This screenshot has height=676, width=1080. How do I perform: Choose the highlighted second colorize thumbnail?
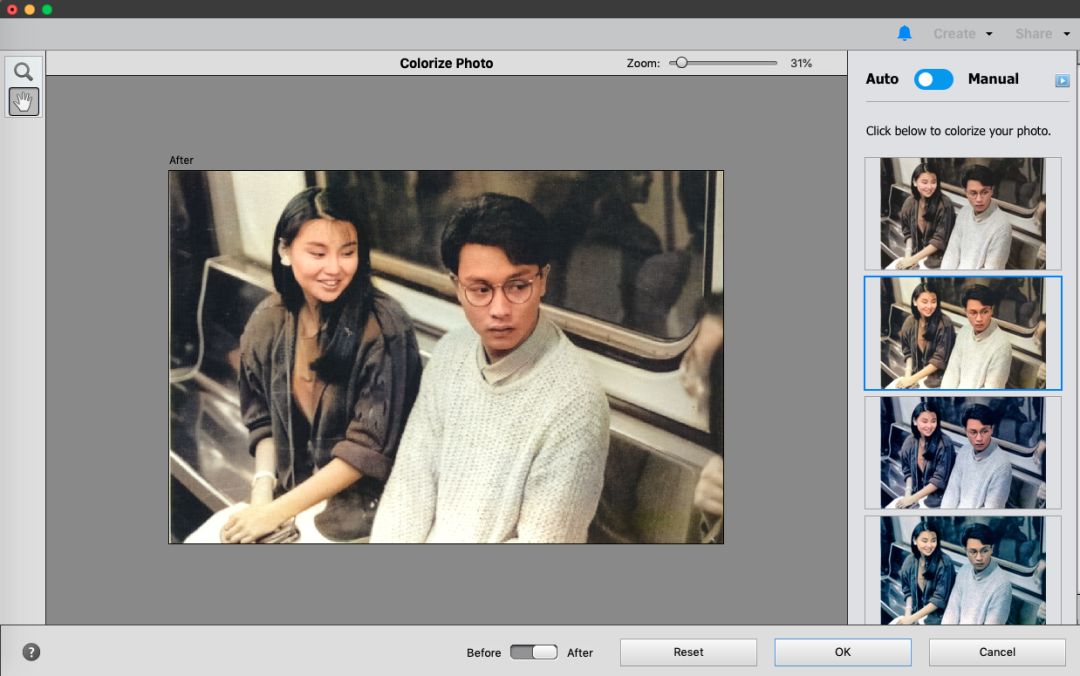(962, 333)
